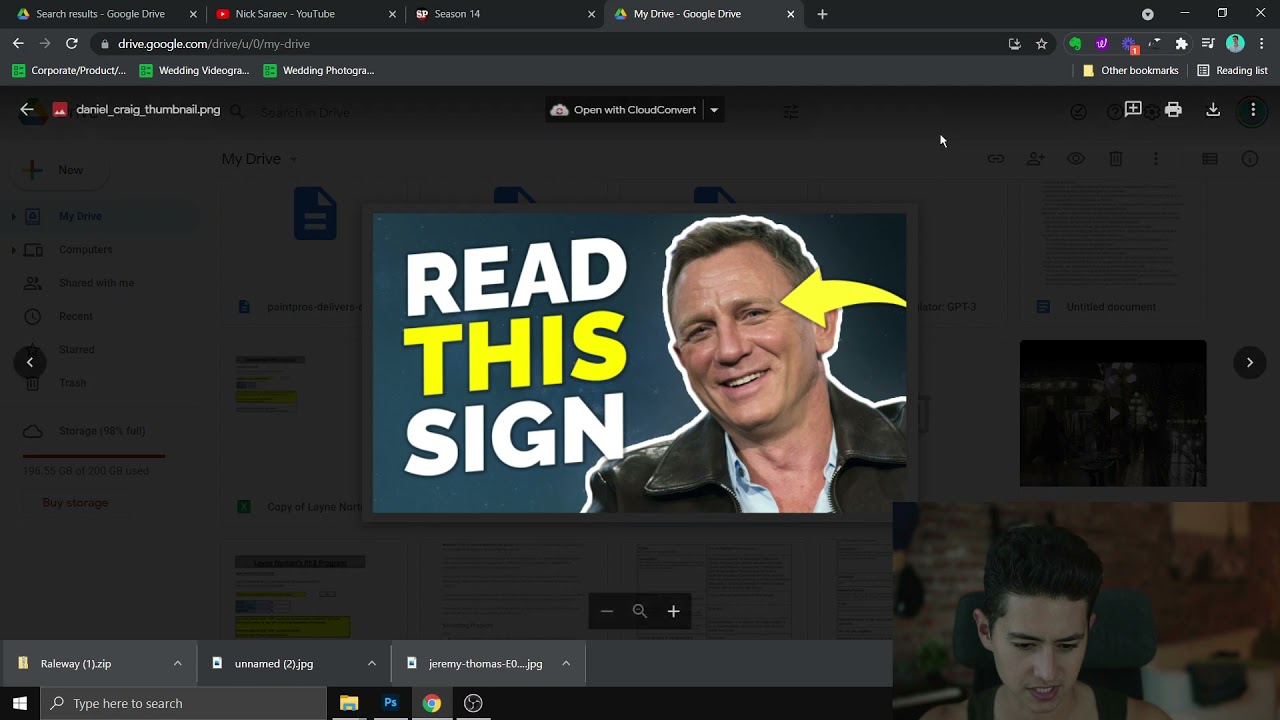Expand options for the Raleway (1).zip download

pos(177,662)
